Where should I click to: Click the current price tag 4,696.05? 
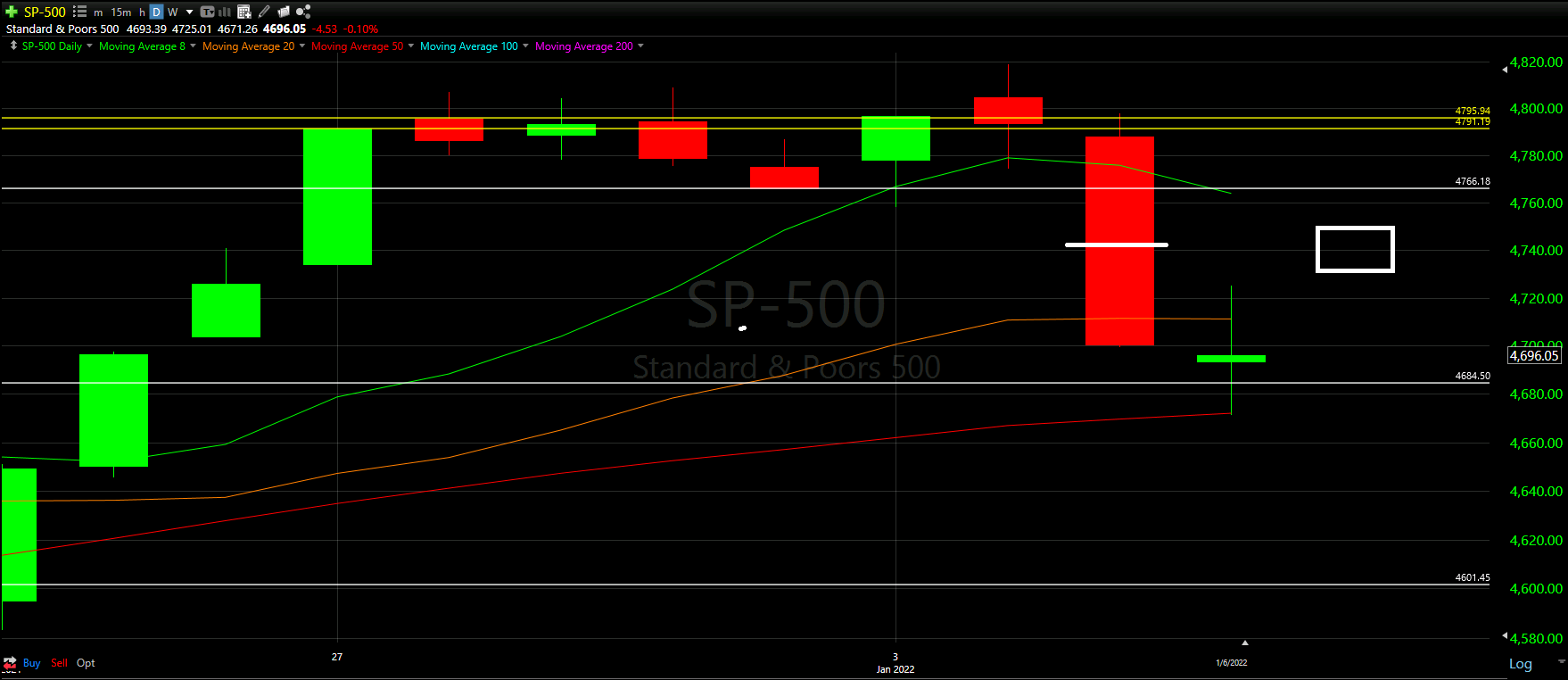click(x=1534, y=355)
